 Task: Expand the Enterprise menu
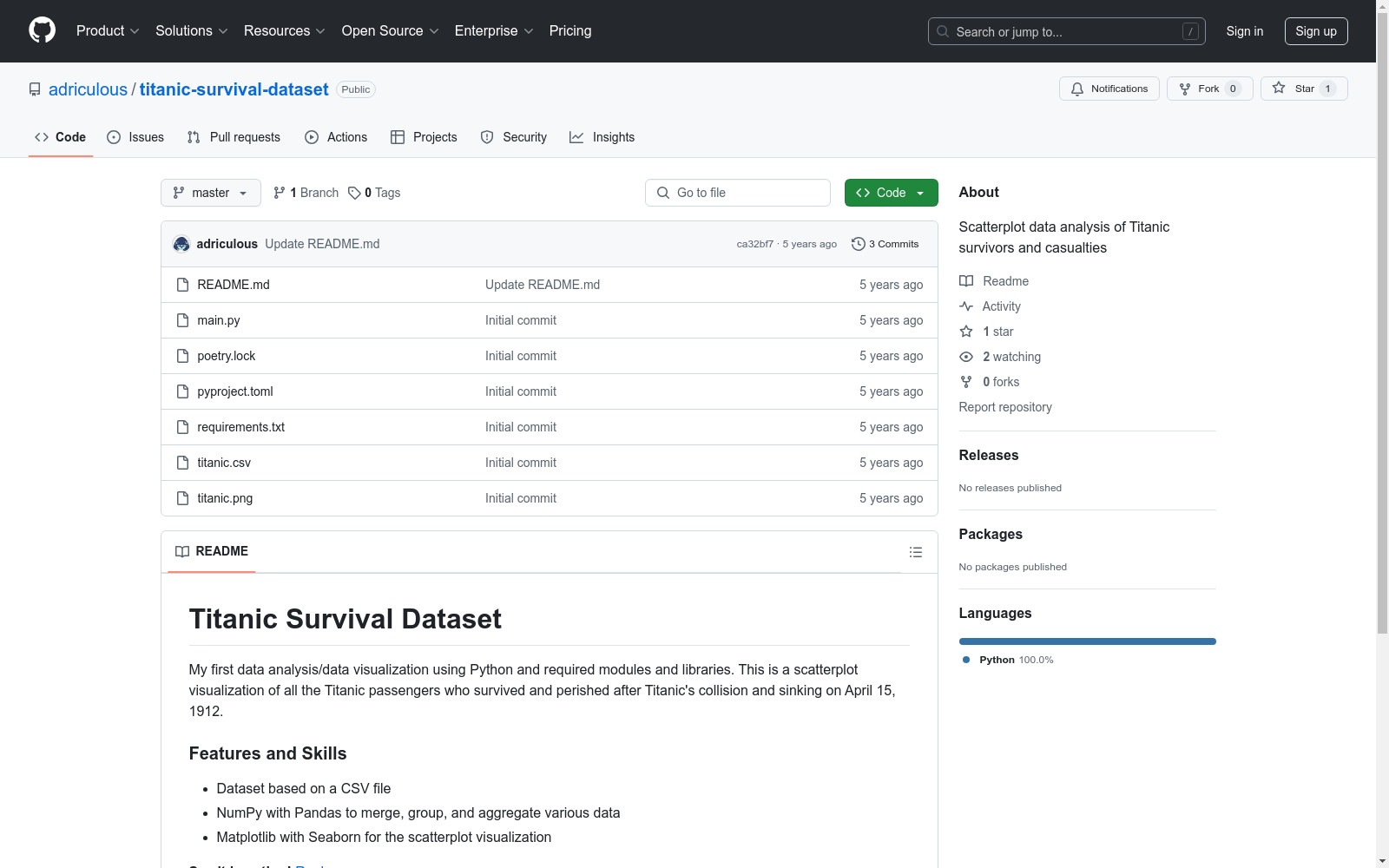coord(494,31)
